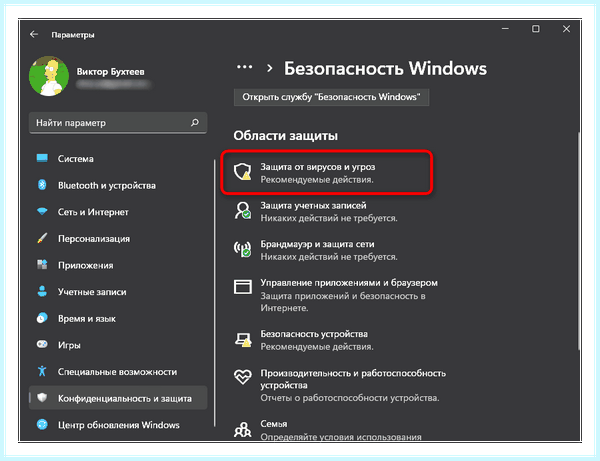The height and width of the screenshot is (461, 600).
Task: Minimize the Параметры window
Action: point(505,29)
